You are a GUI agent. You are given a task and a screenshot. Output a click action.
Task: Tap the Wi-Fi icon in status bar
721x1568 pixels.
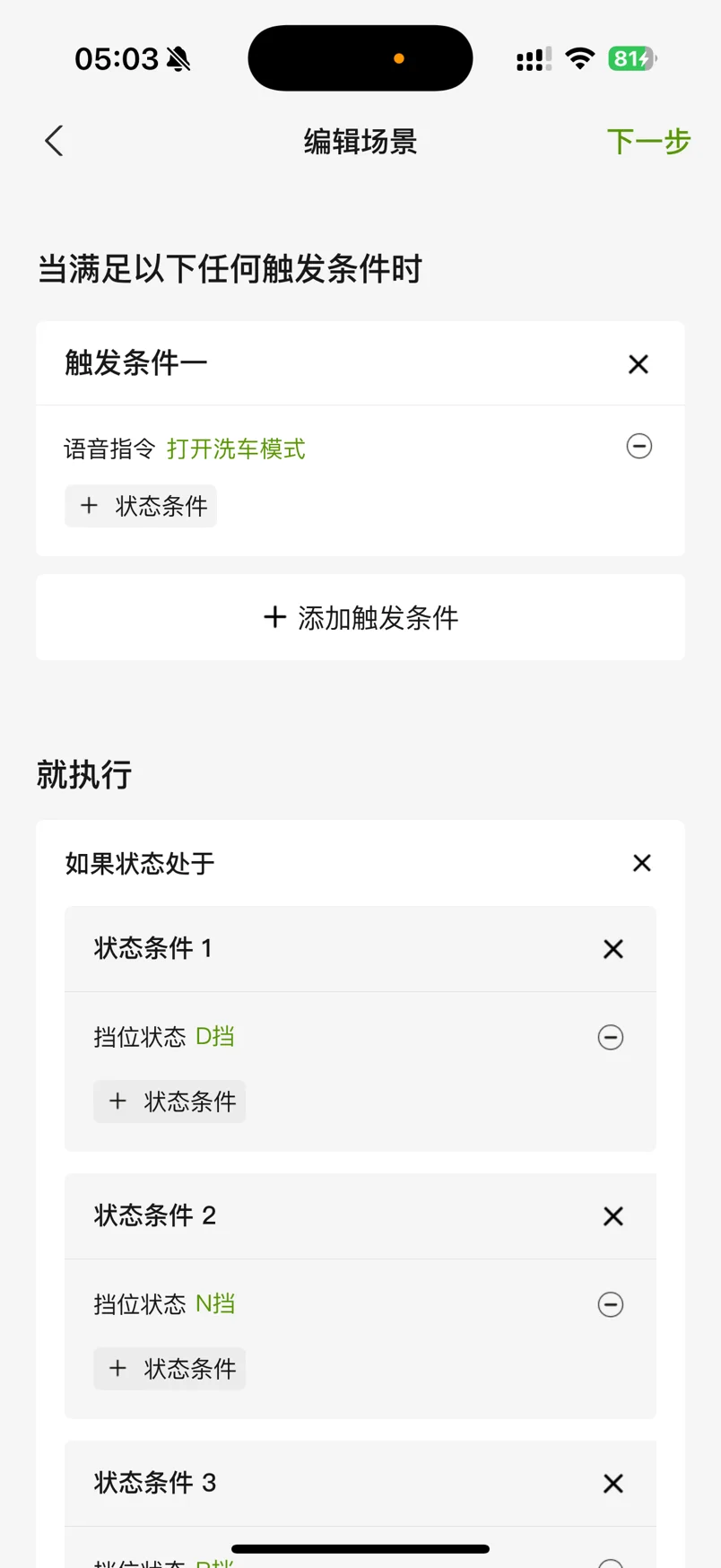[x=580, y=59]
